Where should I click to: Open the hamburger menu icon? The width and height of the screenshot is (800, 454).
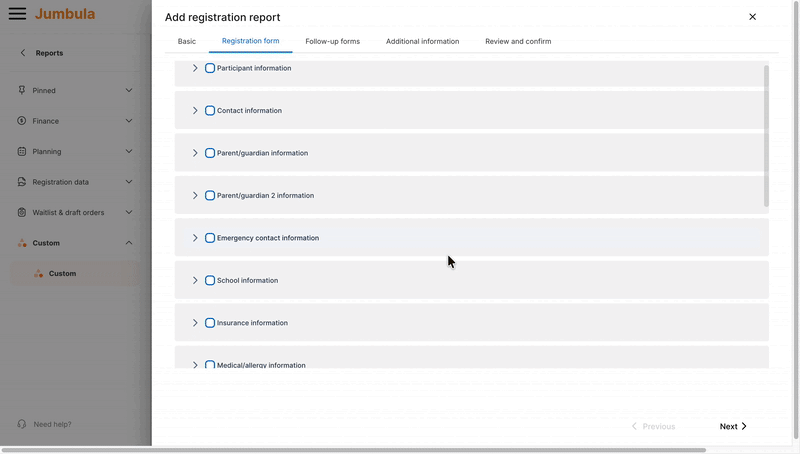point(17,14)
